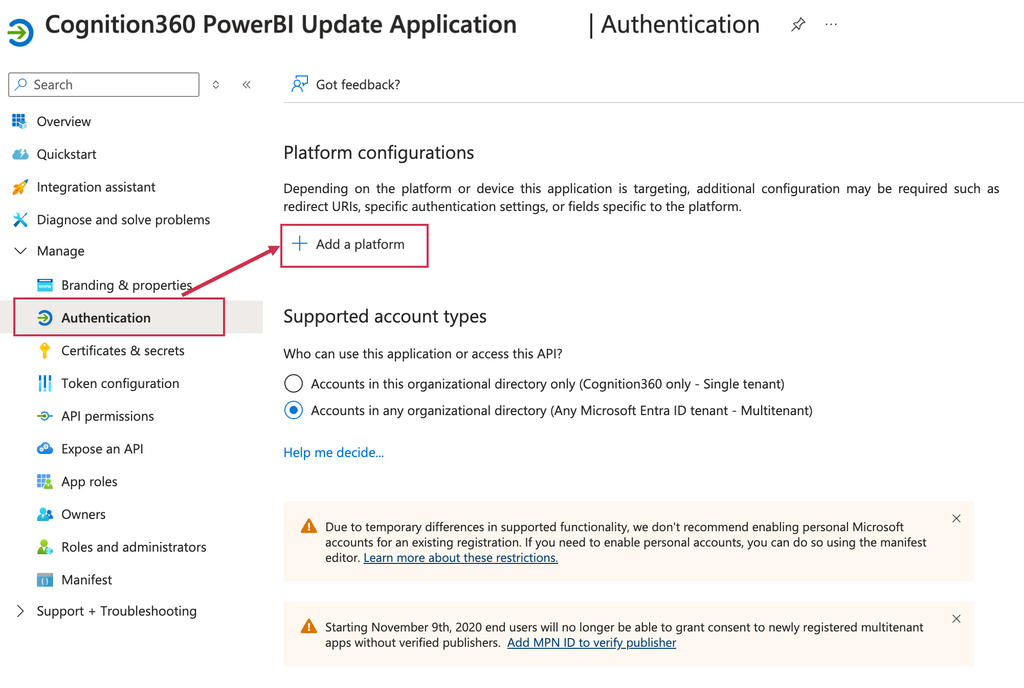Click the App roles grid icon
1024x688 pixels.
point(44,482)
